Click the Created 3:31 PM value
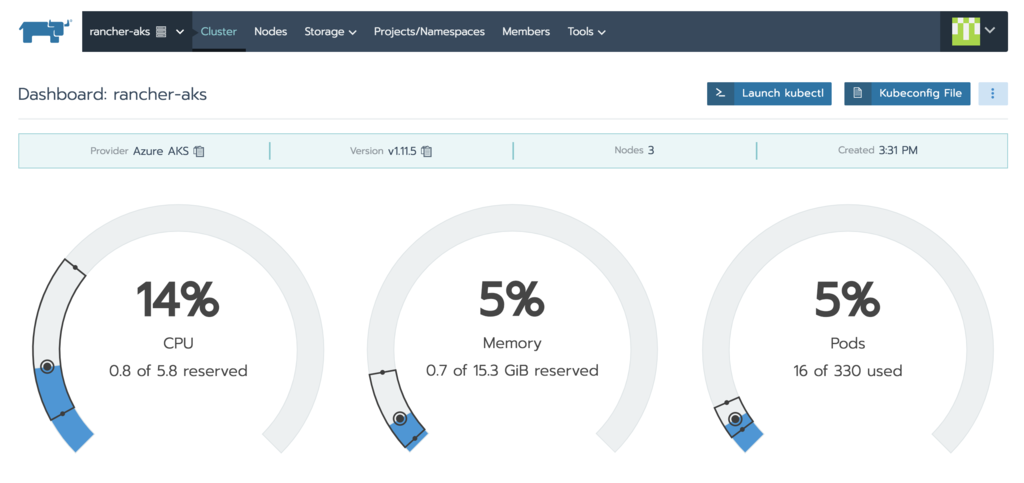 coord(878,151)
